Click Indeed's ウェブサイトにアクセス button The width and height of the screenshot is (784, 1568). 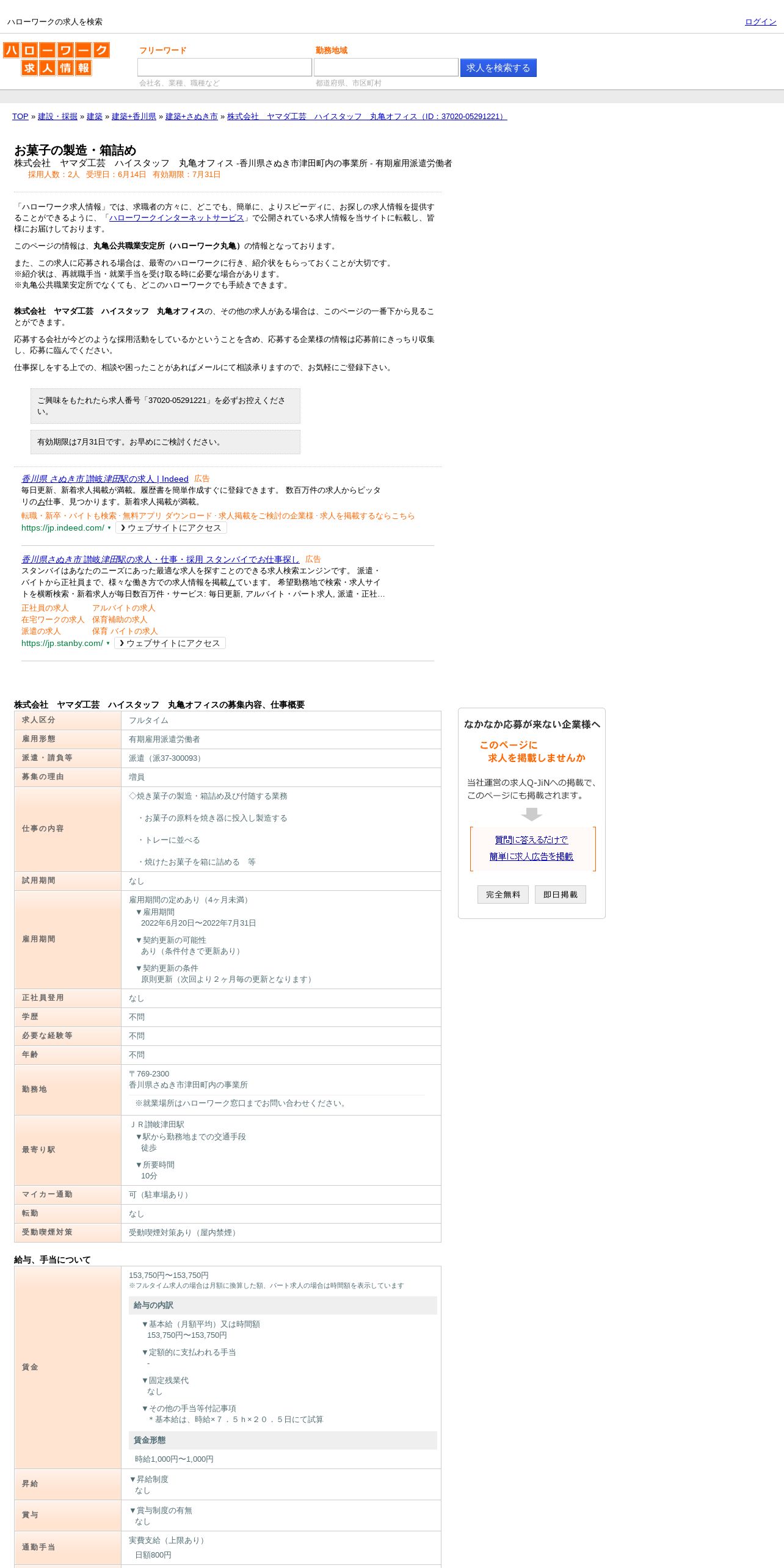coord(171,528)
